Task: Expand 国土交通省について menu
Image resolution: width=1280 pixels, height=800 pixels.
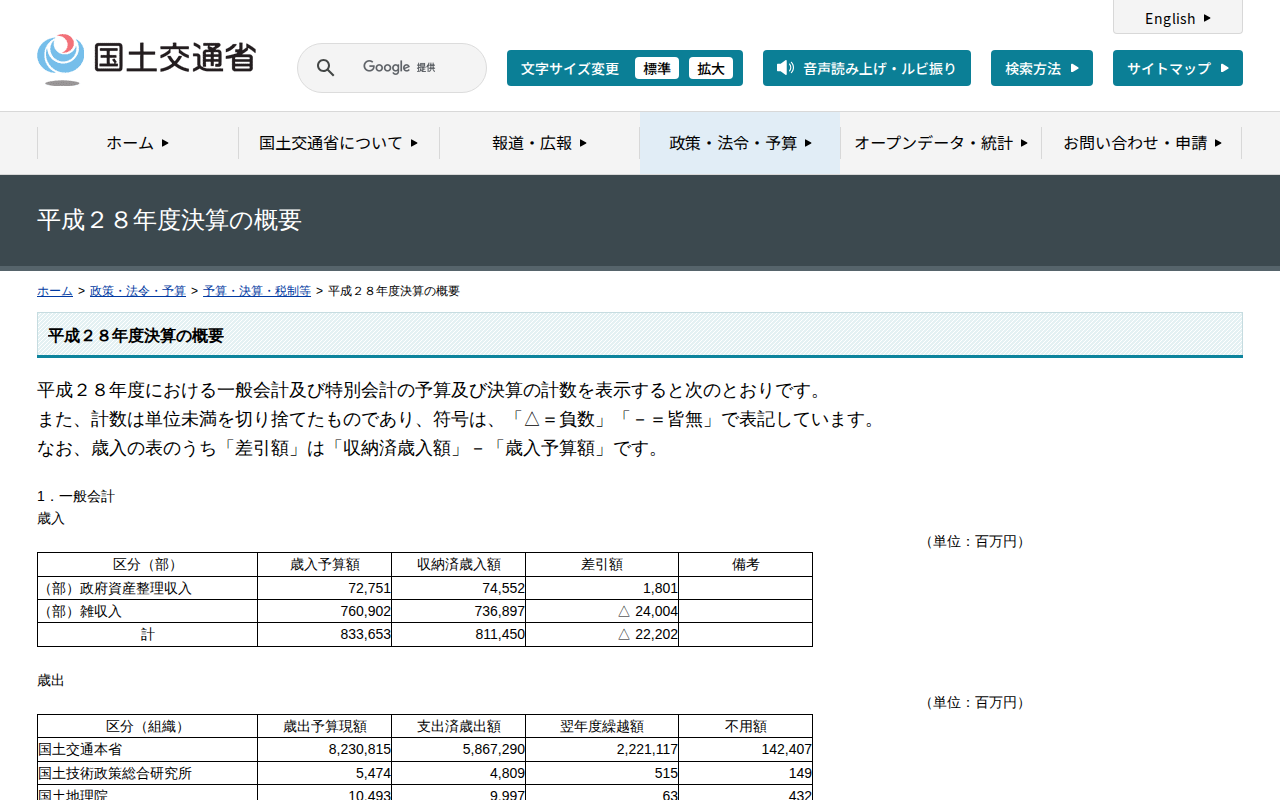Action: pos(338,143)
